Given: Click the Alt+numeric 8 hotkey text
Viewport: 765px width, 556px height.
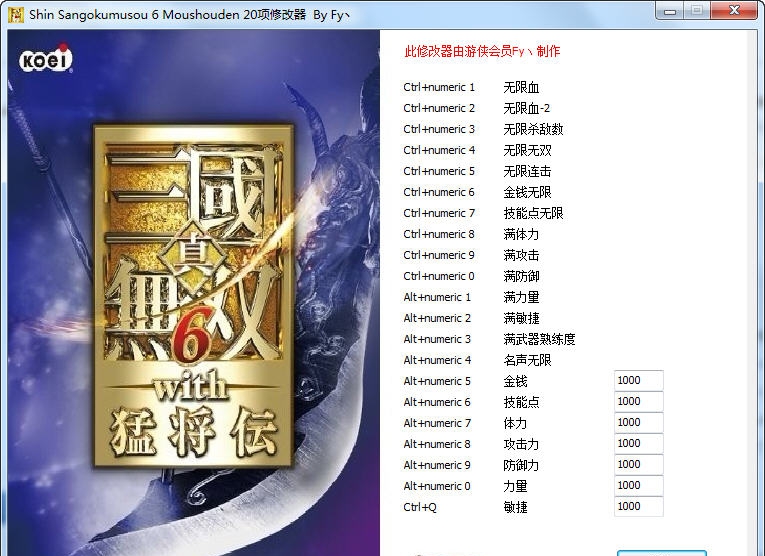Looking at the screenshot, I should click(437, 444).
